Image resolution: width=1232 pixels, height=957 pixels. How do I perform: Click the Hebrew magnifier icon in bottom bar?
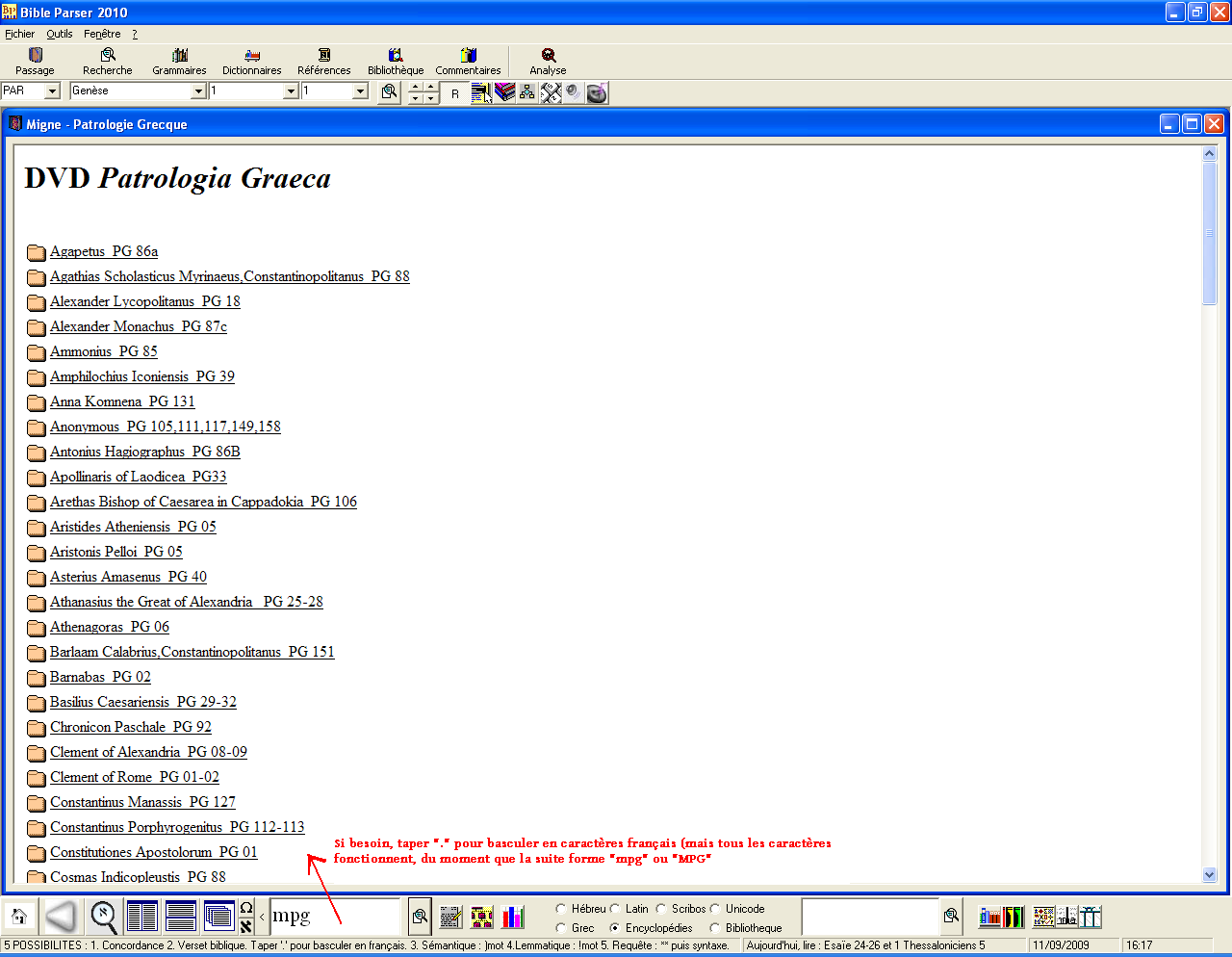[104, 917]
